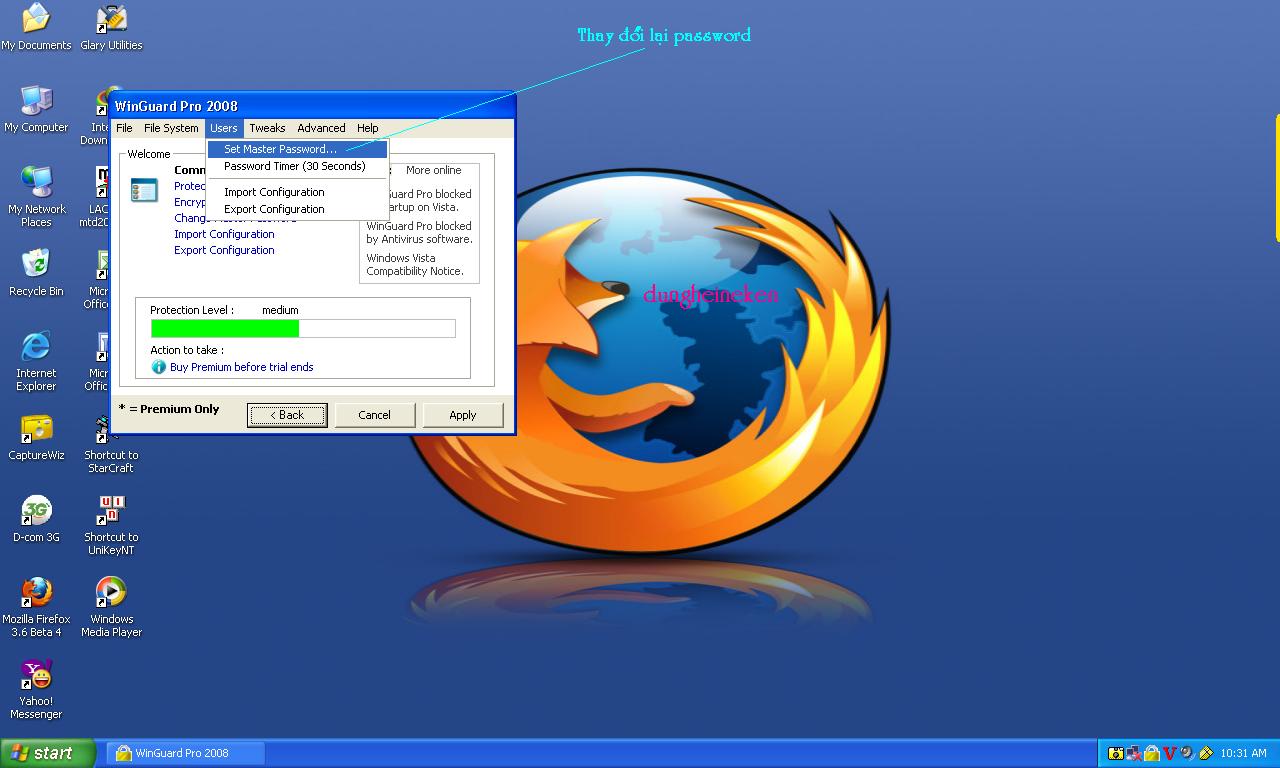Screen dimensions: 1280x768
Task: Open the Recycle Bin
Action: (x=36, y=273)
